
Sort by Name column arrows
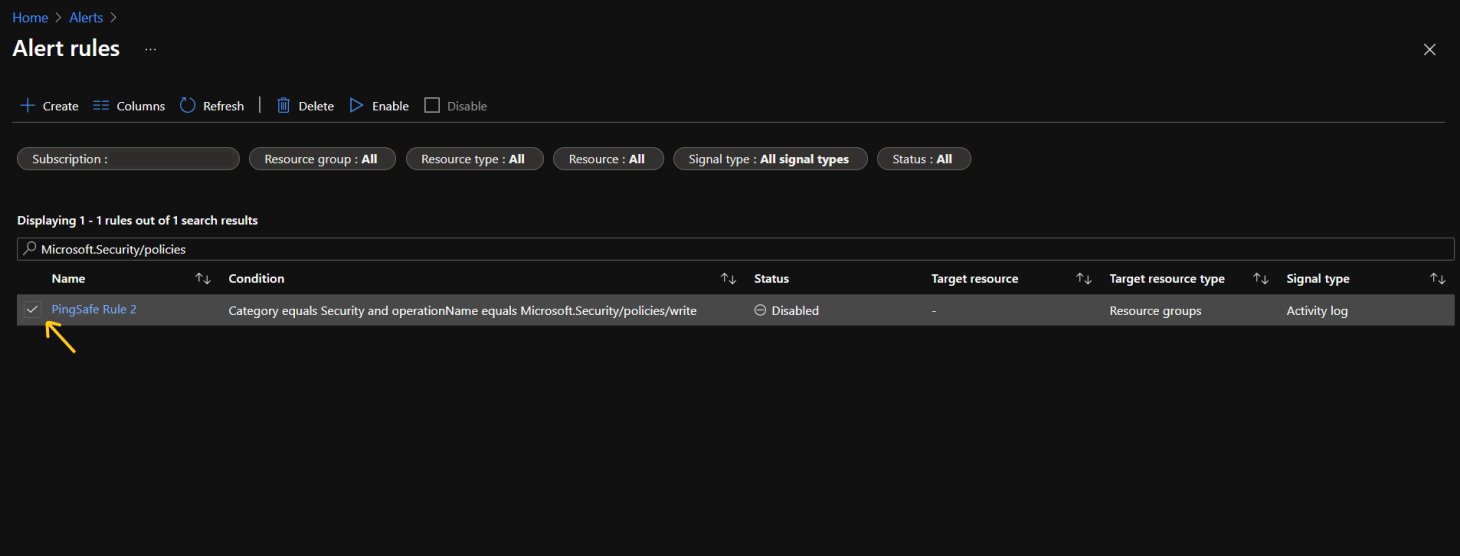tap(203, 279)
